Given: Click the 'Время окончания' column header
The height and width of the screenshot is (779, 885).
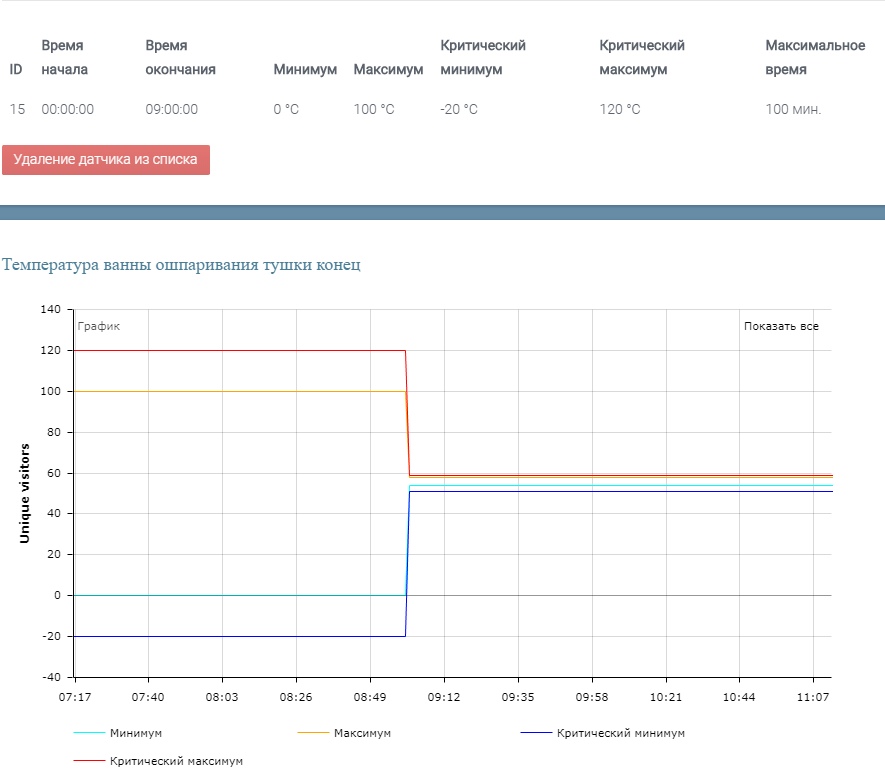Looking at the screenshot, I should 181,58.
